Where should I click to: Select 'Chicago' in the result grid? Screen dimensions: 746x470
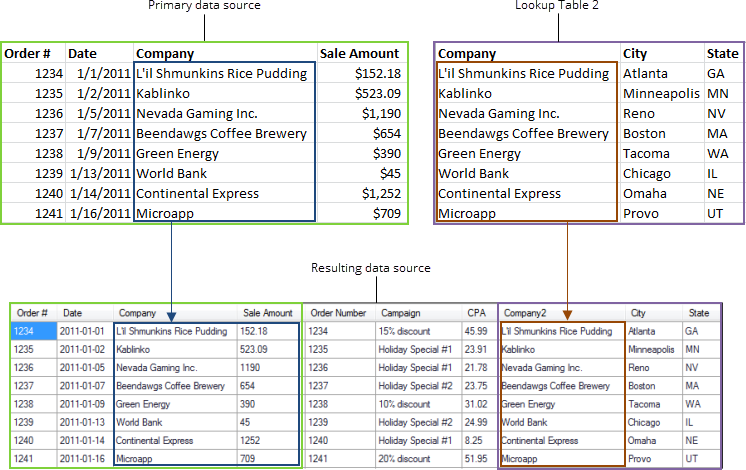click(644, 422)
